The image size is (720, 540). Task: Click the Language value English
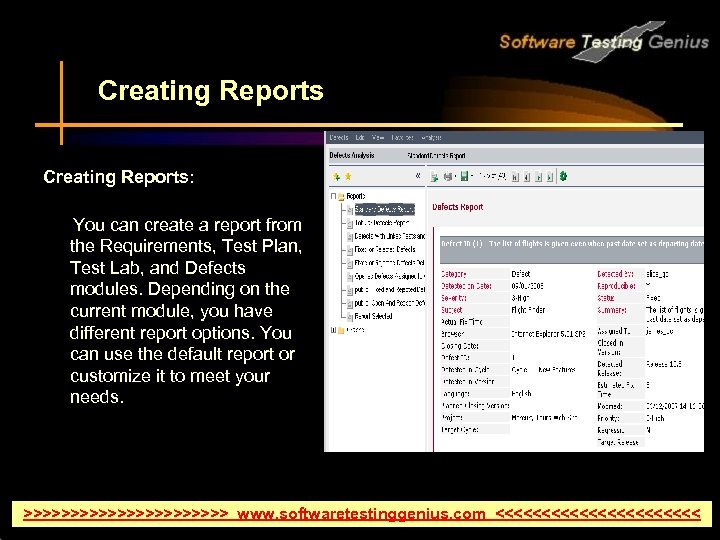click(521, 394)
